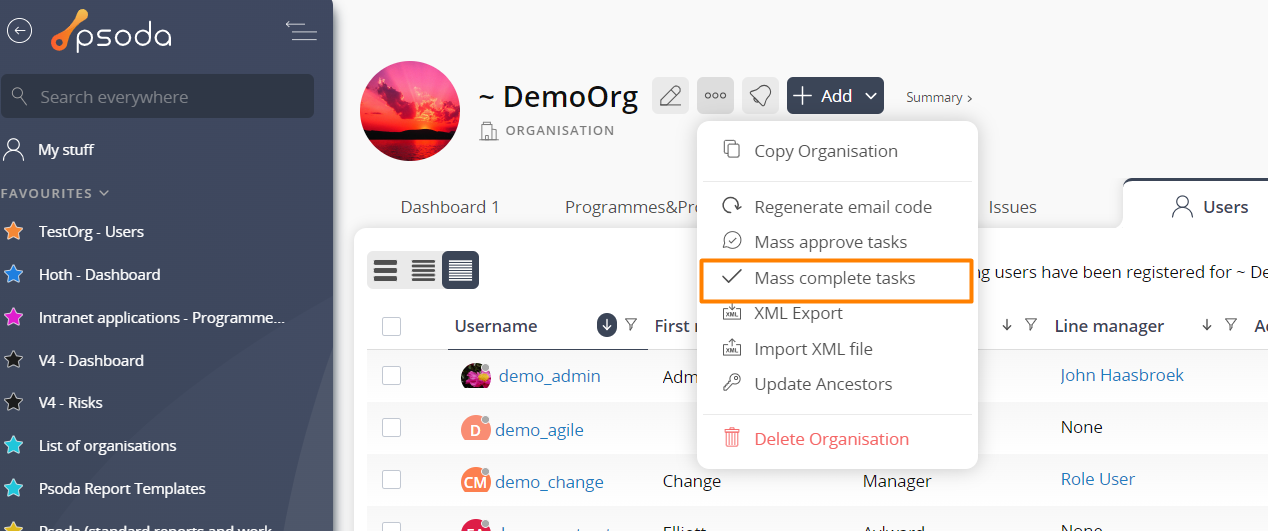Viewport: 1268px width, 531px height.
Task: Click the Username sort arrow button
Action: [x=607, y=325]
